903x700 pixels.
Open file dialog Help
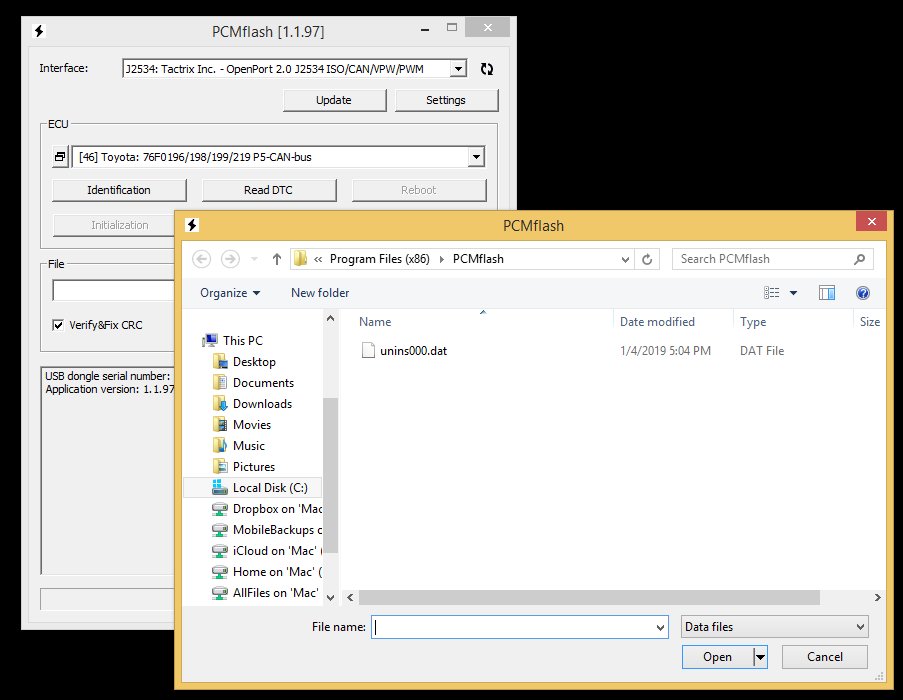point(863,293)
